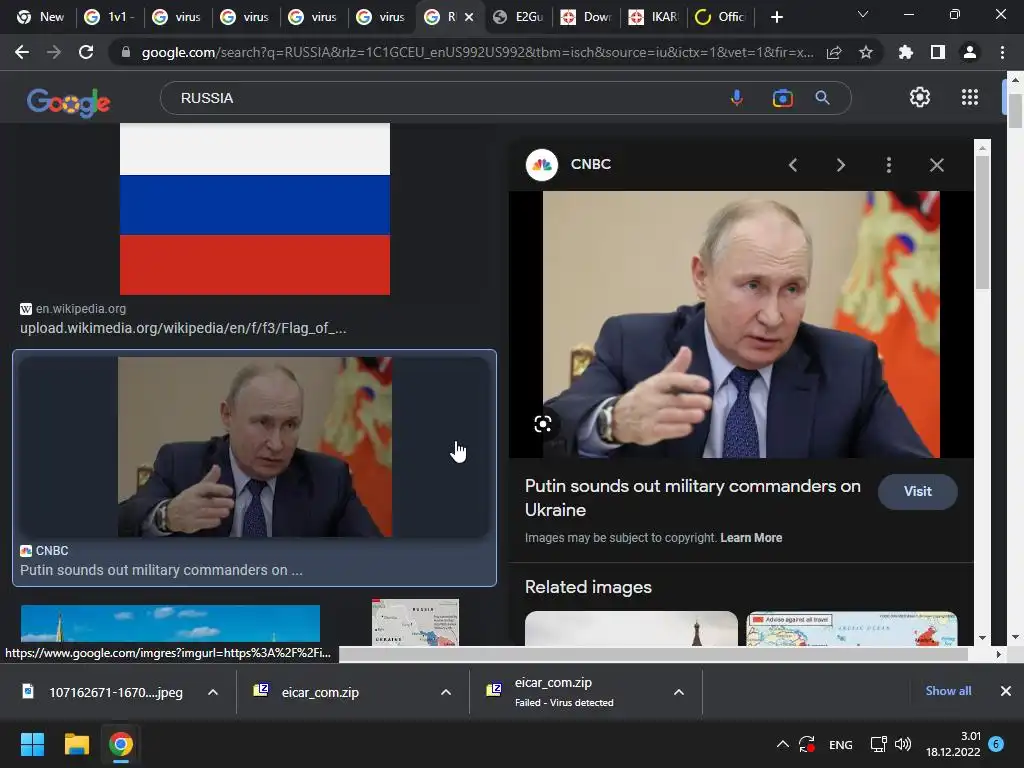Screen dimensions: 1024x768
Task: Switch to the New tab
Action: pos(41,17)
